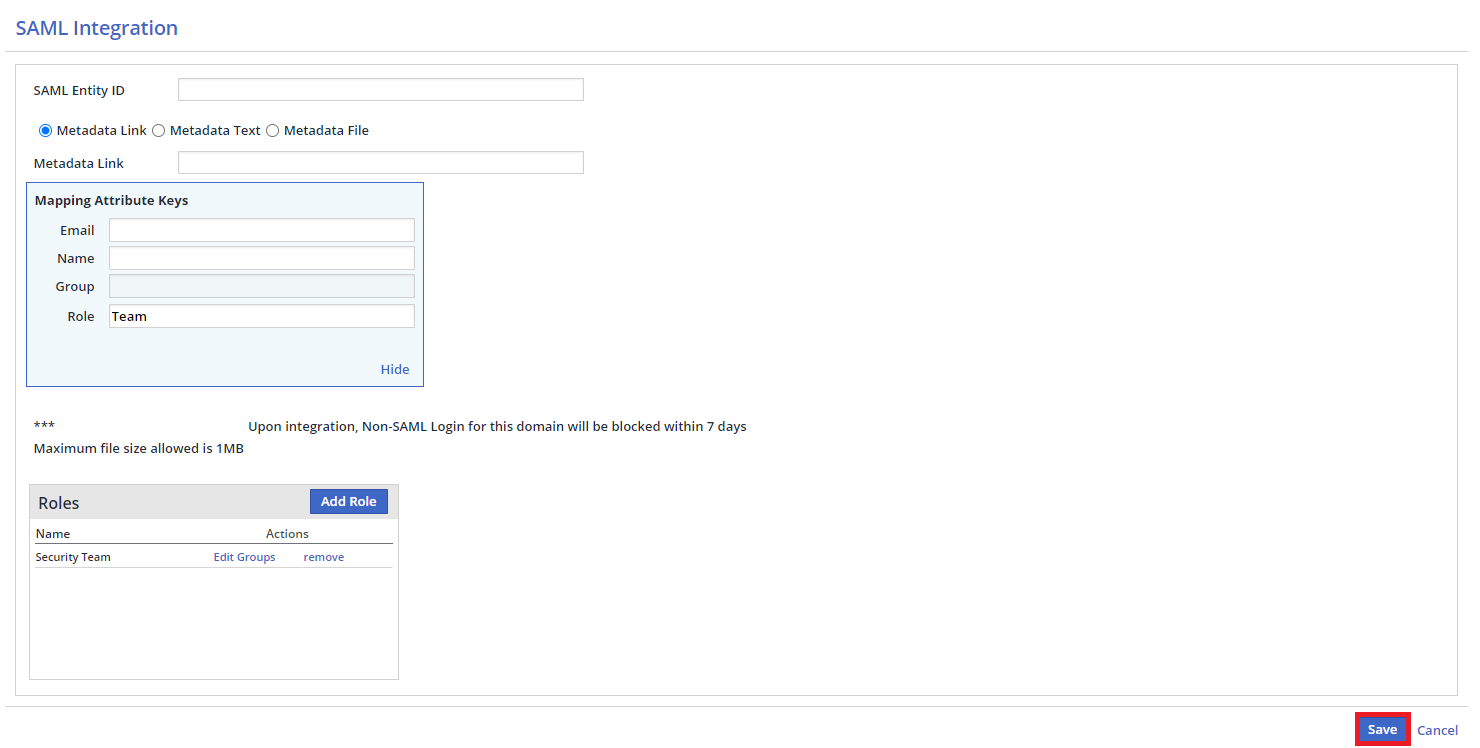This screenshot has height=748, width=1480.
Task: Switch to the Metadata File option
Action: coord(273,131)
